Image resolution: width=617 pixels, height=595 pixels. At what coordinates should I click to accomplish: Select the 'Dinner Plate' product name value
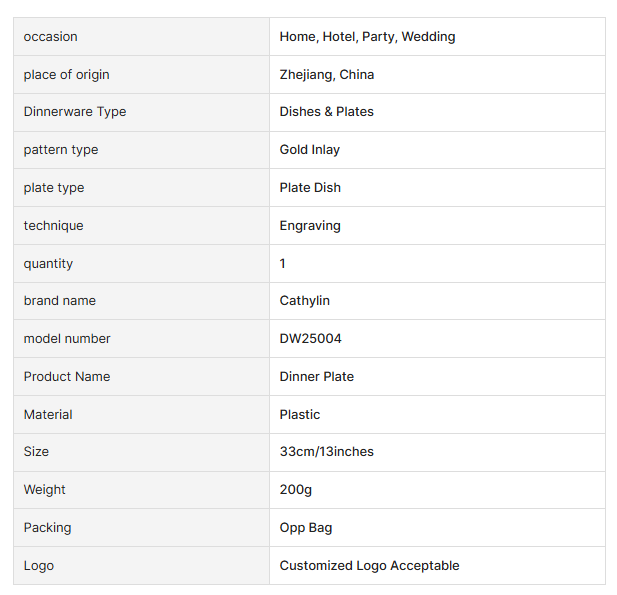click(x=317, y=377)
